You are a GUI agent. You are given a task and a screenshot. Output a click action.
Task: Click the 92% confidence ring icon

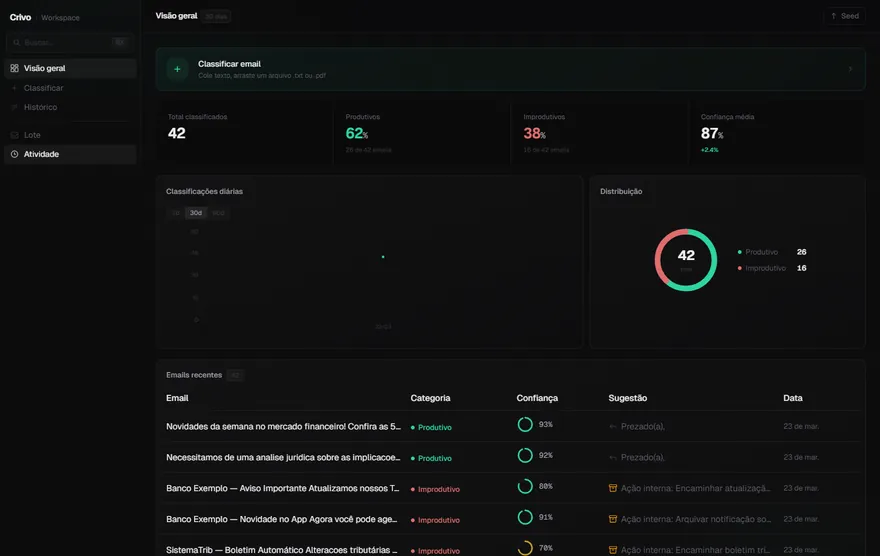click(525, 456)
